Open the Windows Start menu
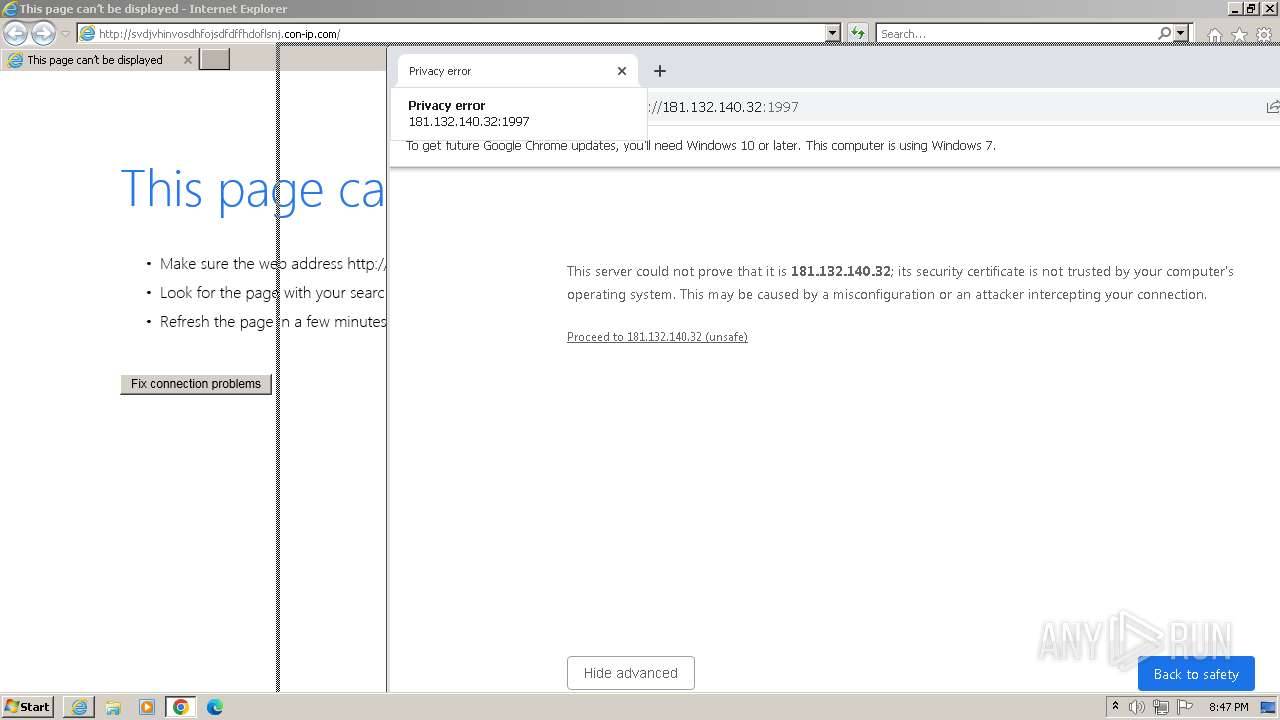 coord(28,707)
